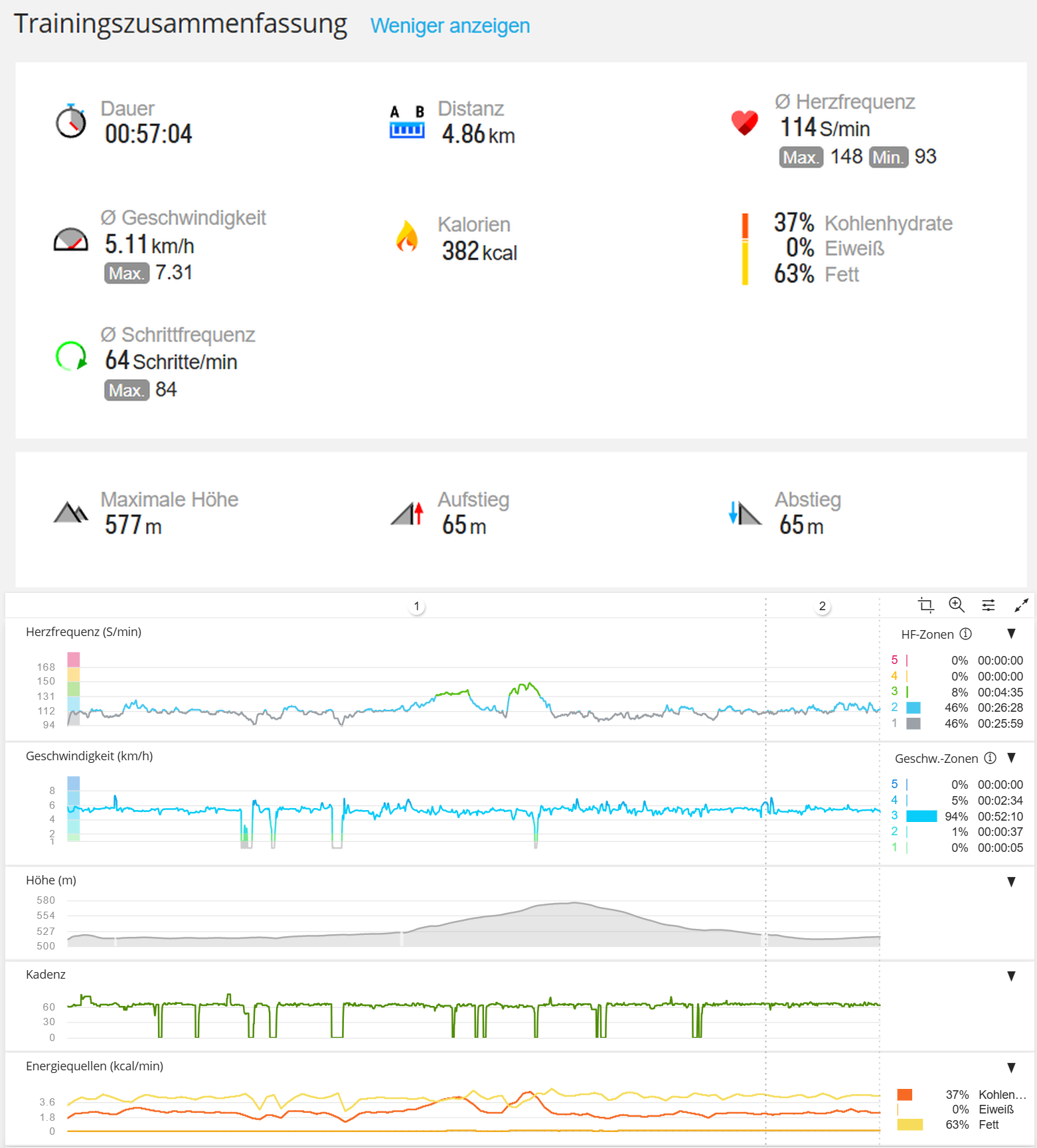Click info icon next to HF-Zonen
This screenshot has width=1037, height=1148.
966,634
